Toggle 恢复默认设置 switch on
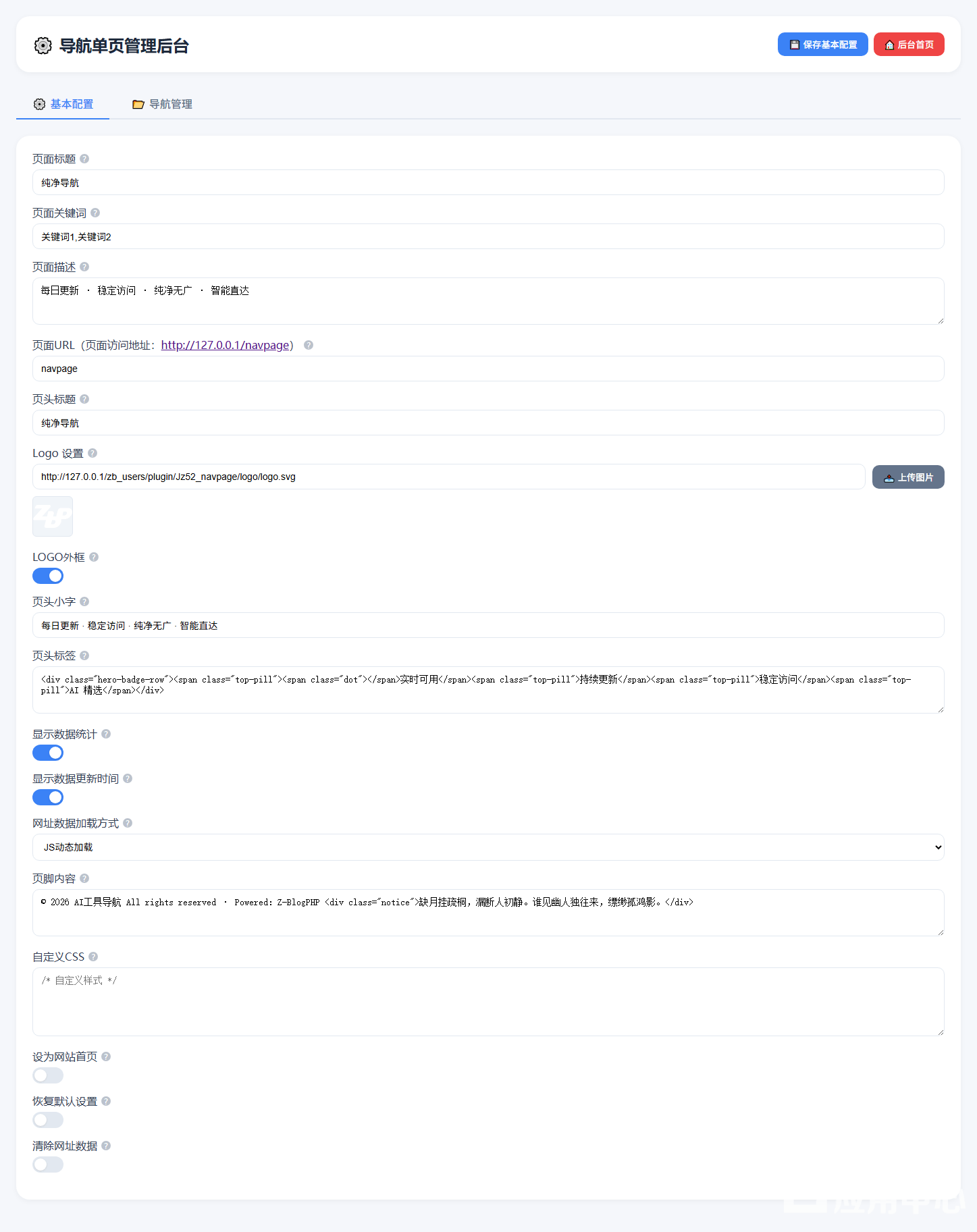977x1232 pixels. [48, 1120]
